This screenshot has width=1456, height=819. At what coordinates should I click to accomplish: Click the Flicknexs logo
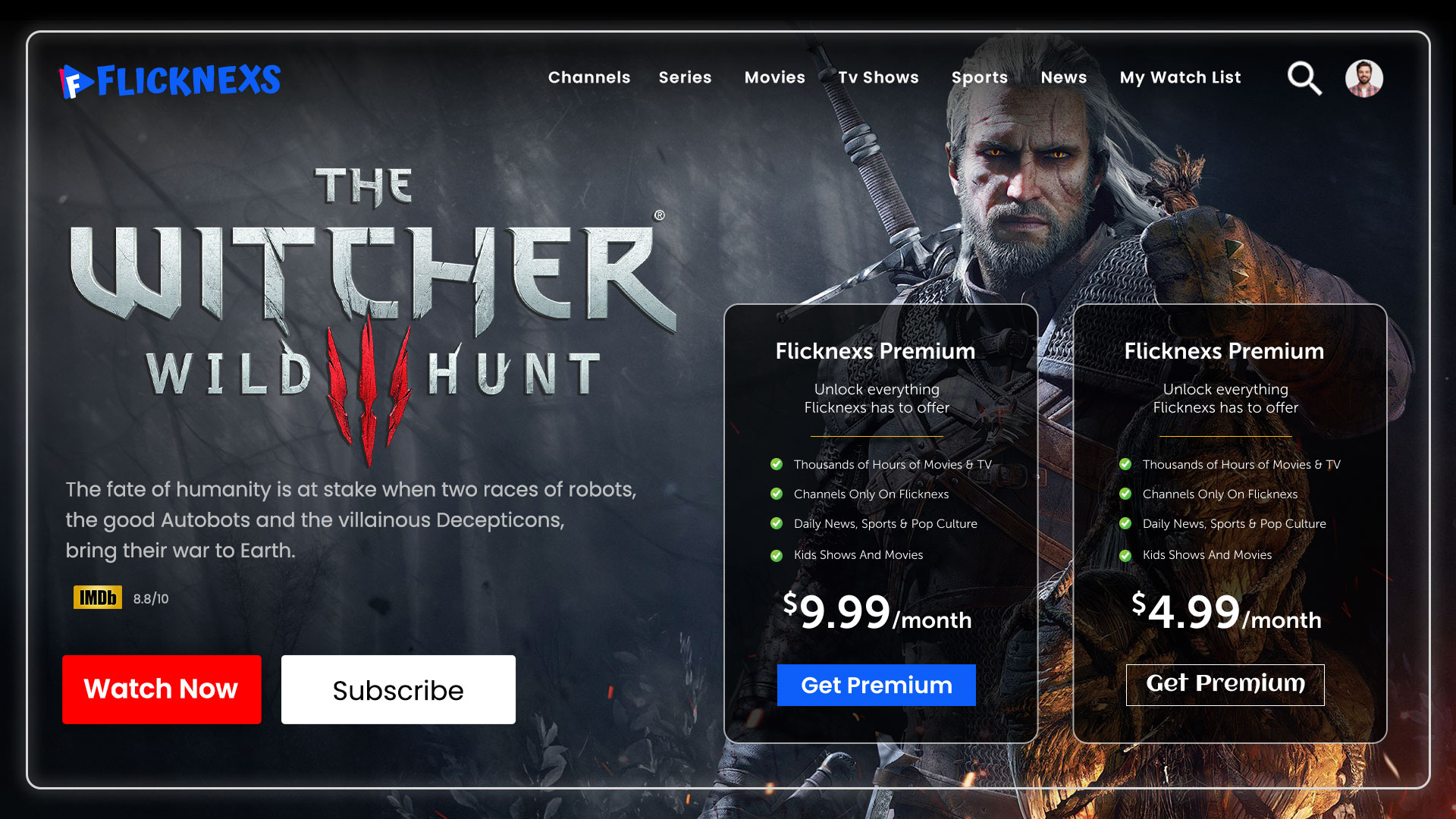click(170, 80)
